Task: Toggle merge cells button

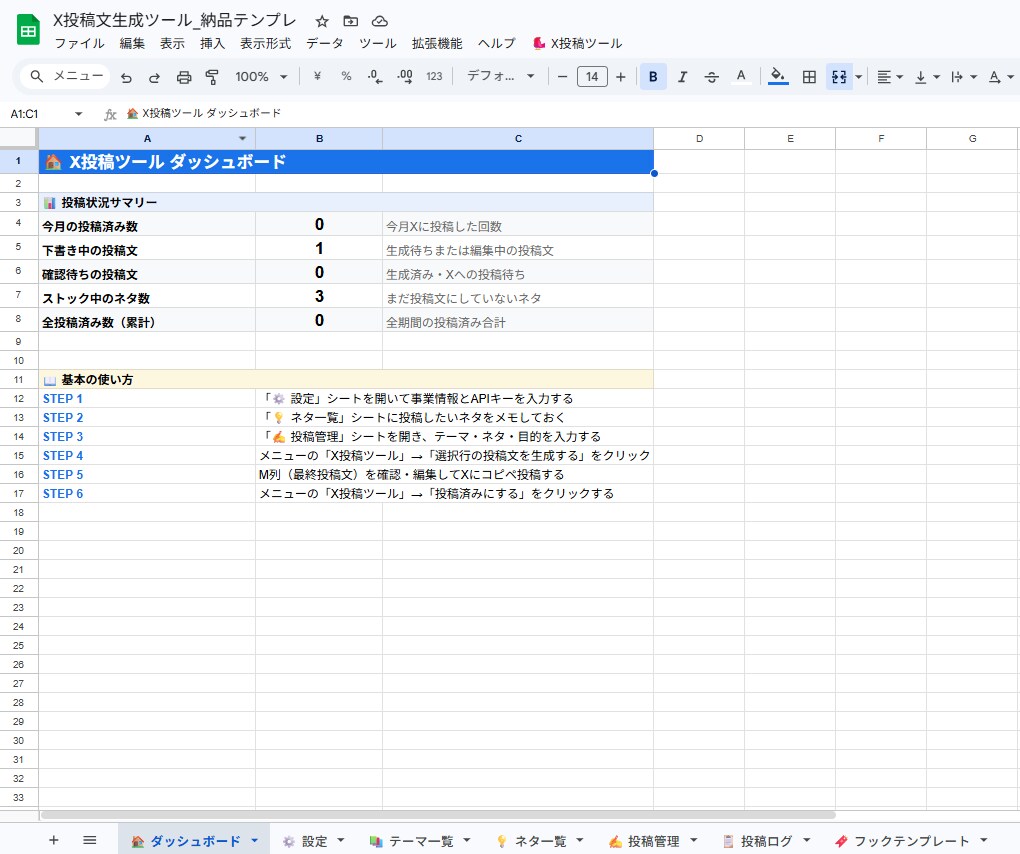Action: [839, 77]
